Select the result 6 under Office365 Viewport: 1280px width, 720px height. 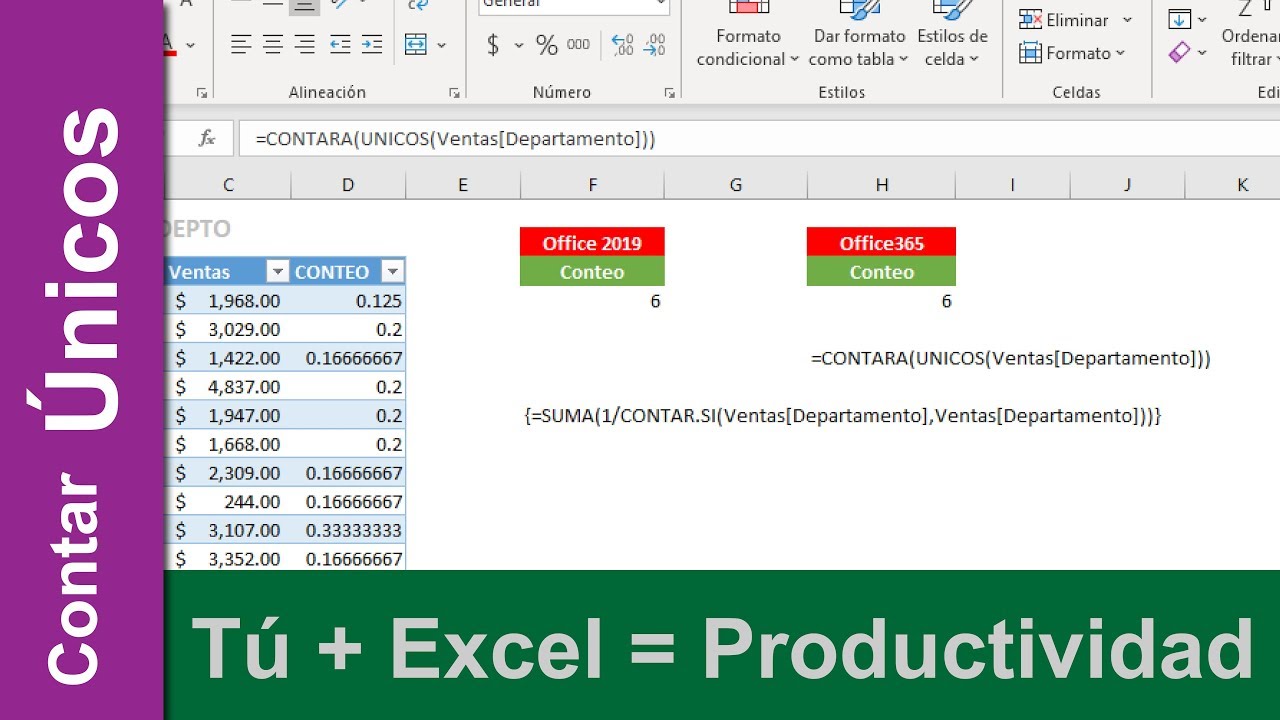click(x=881, y=301)
